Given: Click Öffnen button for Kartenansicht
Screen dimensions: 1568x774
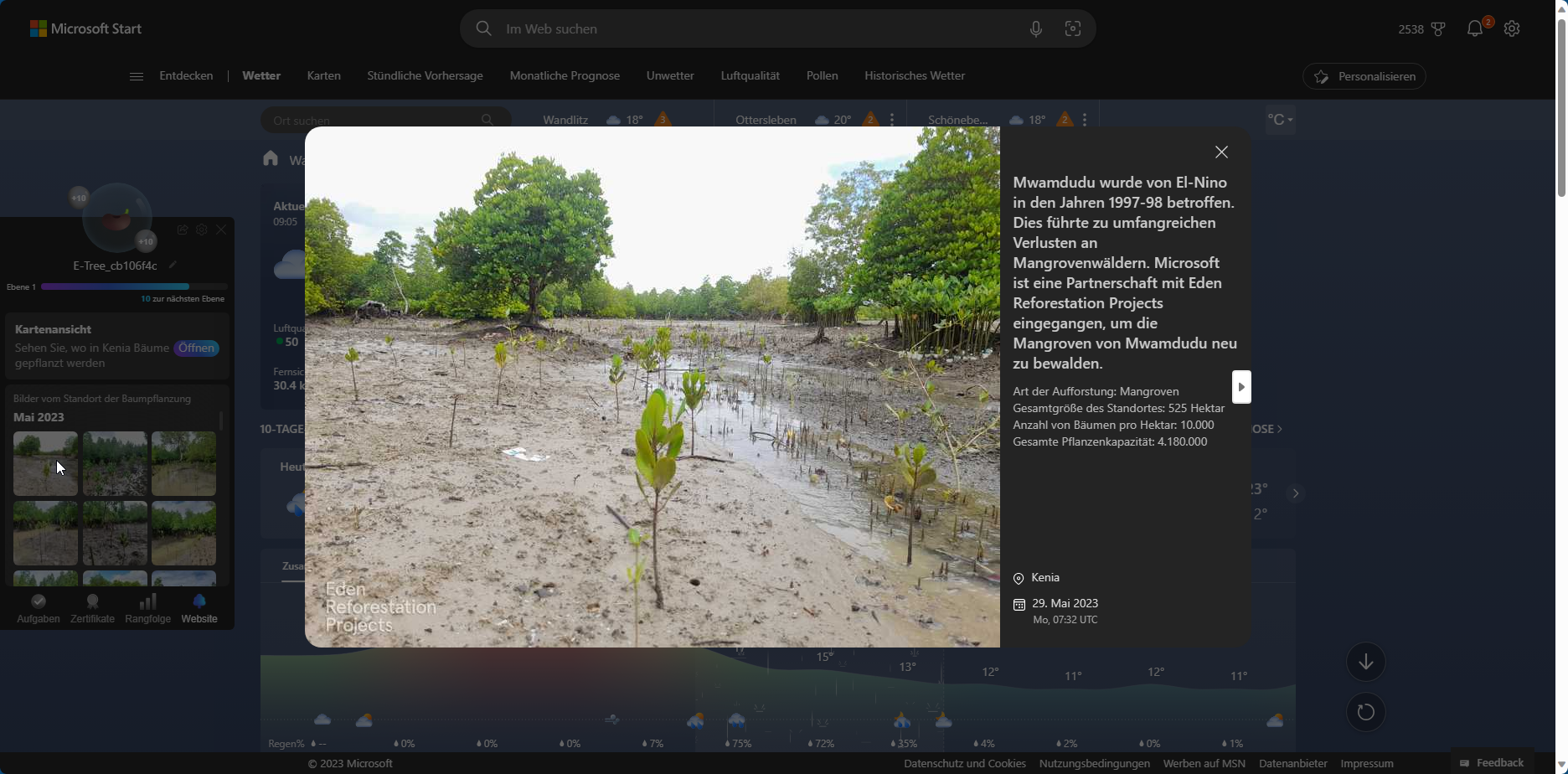Looking at the screenshot, I should click(197, 348).
